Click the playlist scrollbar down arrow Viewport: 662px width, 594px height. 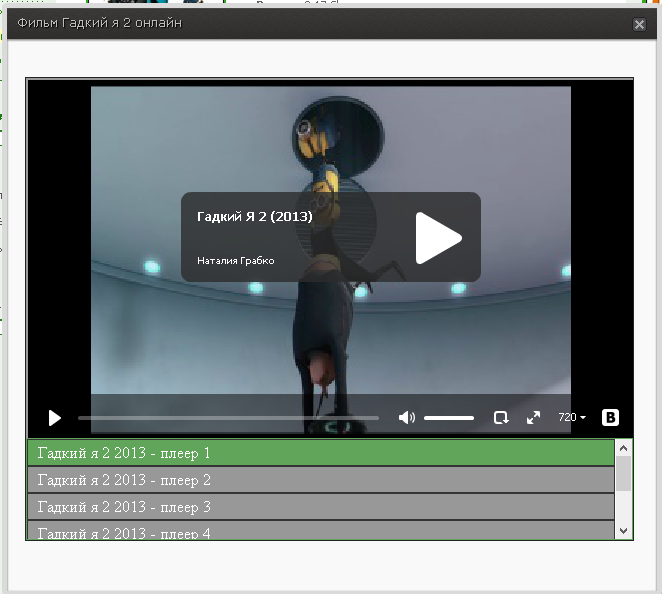pyautogui.click(x=624, y=531)
